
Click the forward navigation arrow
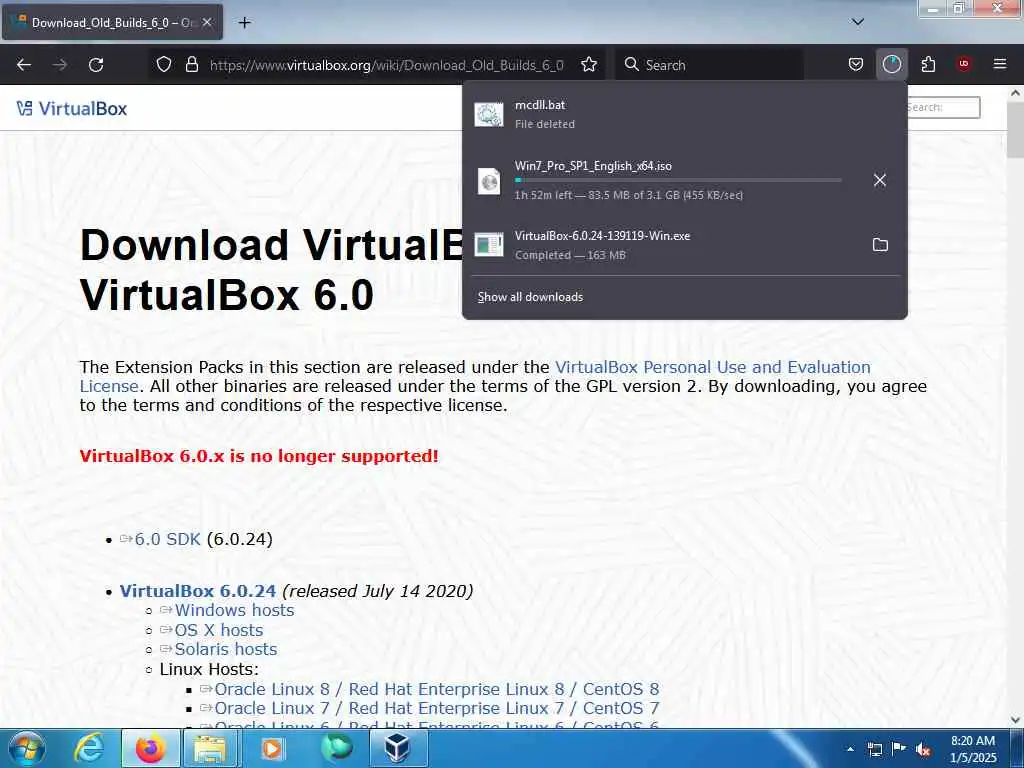pos(60,65)
